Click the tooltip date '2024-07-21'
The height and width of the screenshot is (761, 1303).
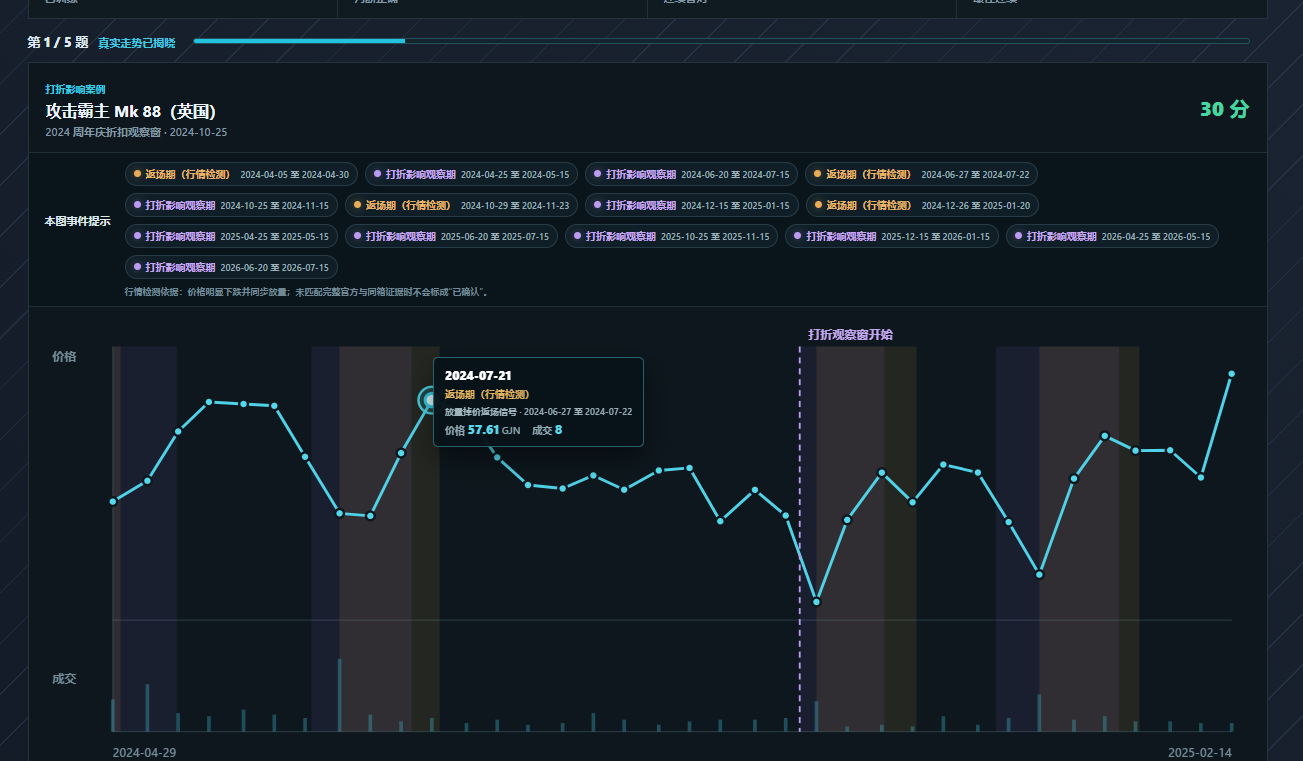pyautogui.click(x=478, y=375)
